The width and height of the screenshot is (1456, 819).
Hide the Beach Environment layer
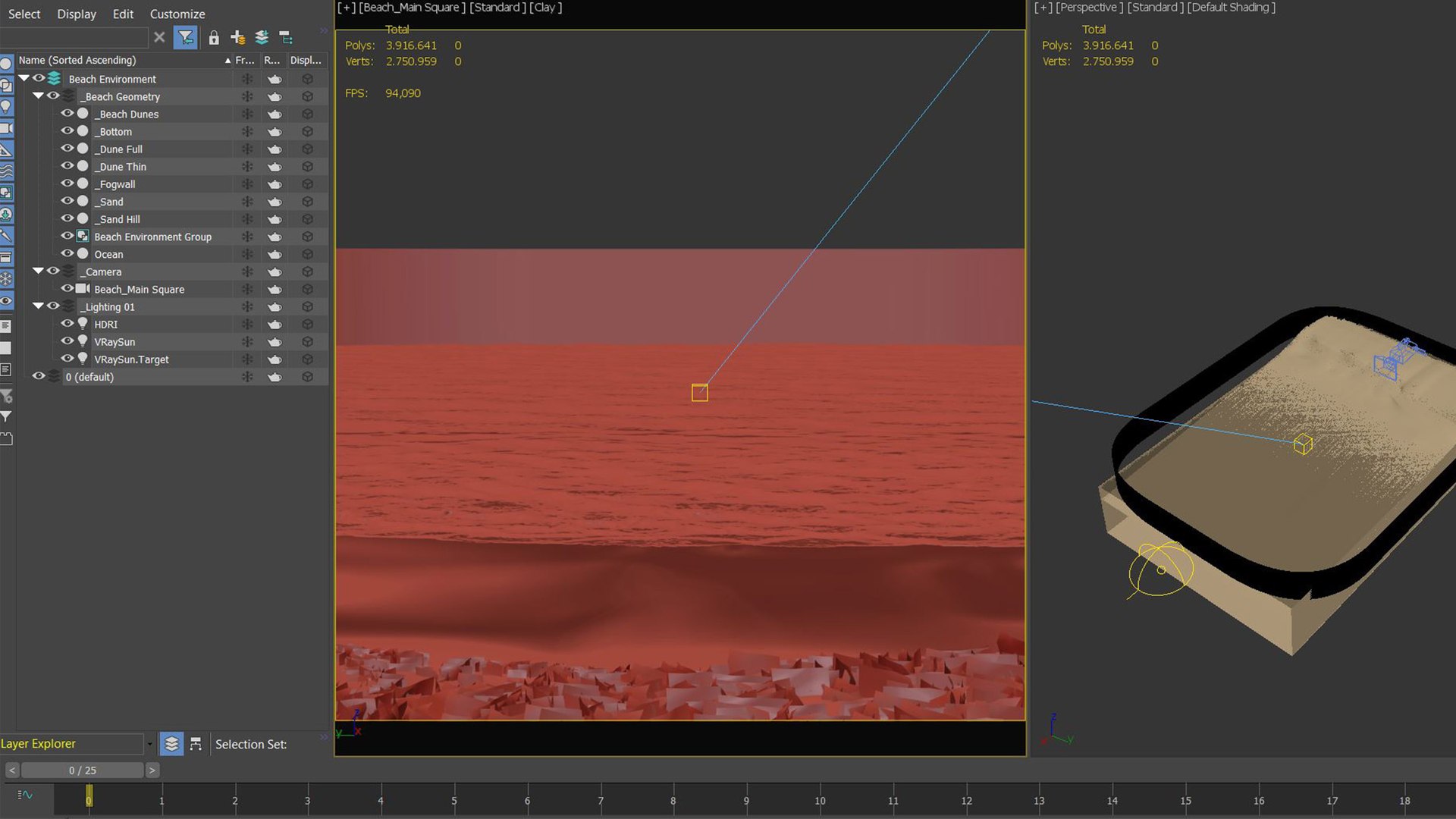tap(39, 78)
